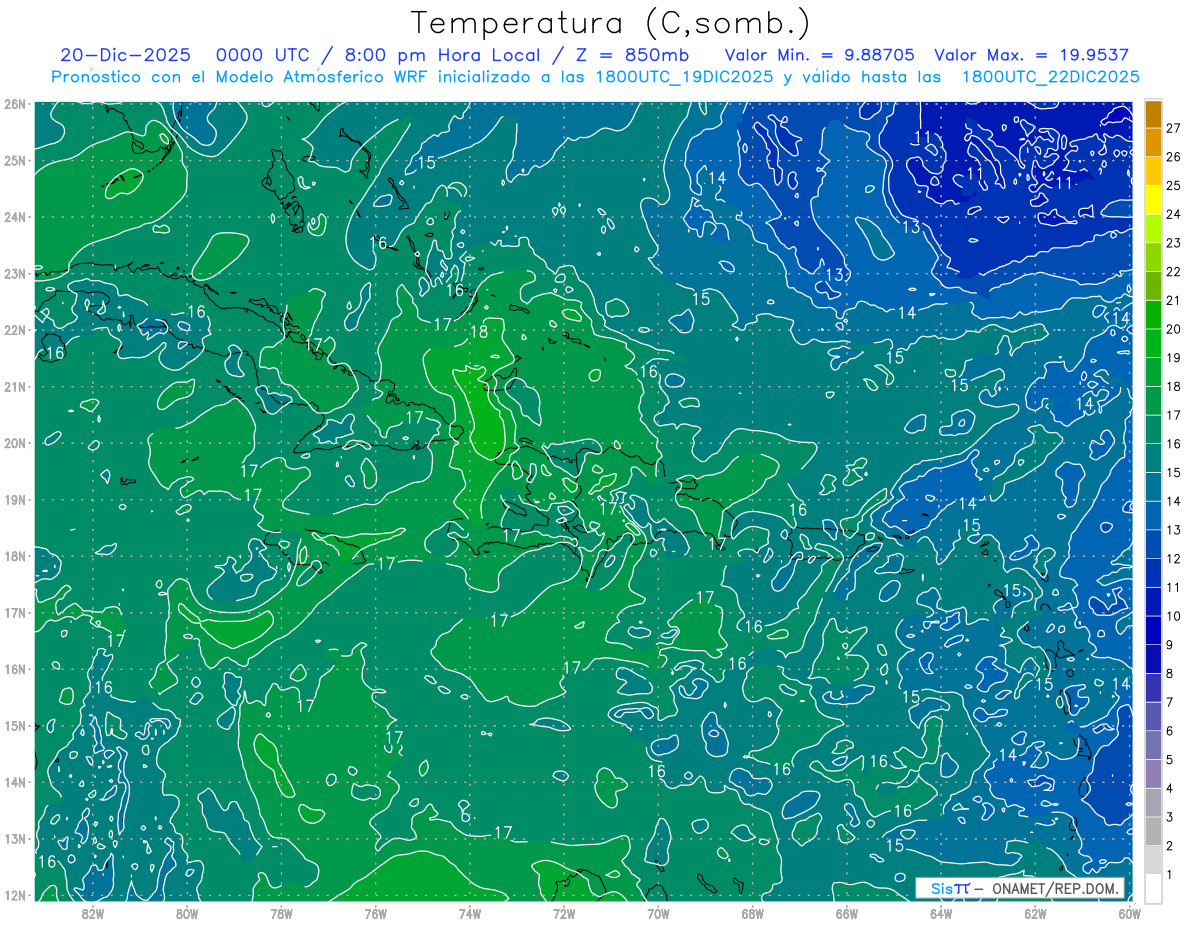Click the 60W longitude axis label
Image resolution: width=1200 pixels, height=927 pixels.
[x=1130, y=913]
